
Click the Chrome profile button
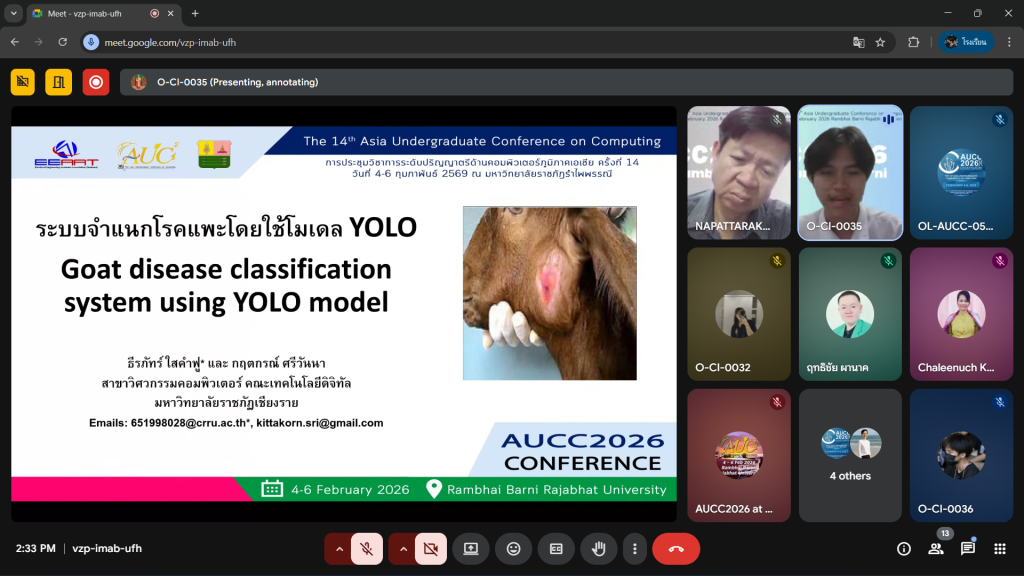point(966,42)
